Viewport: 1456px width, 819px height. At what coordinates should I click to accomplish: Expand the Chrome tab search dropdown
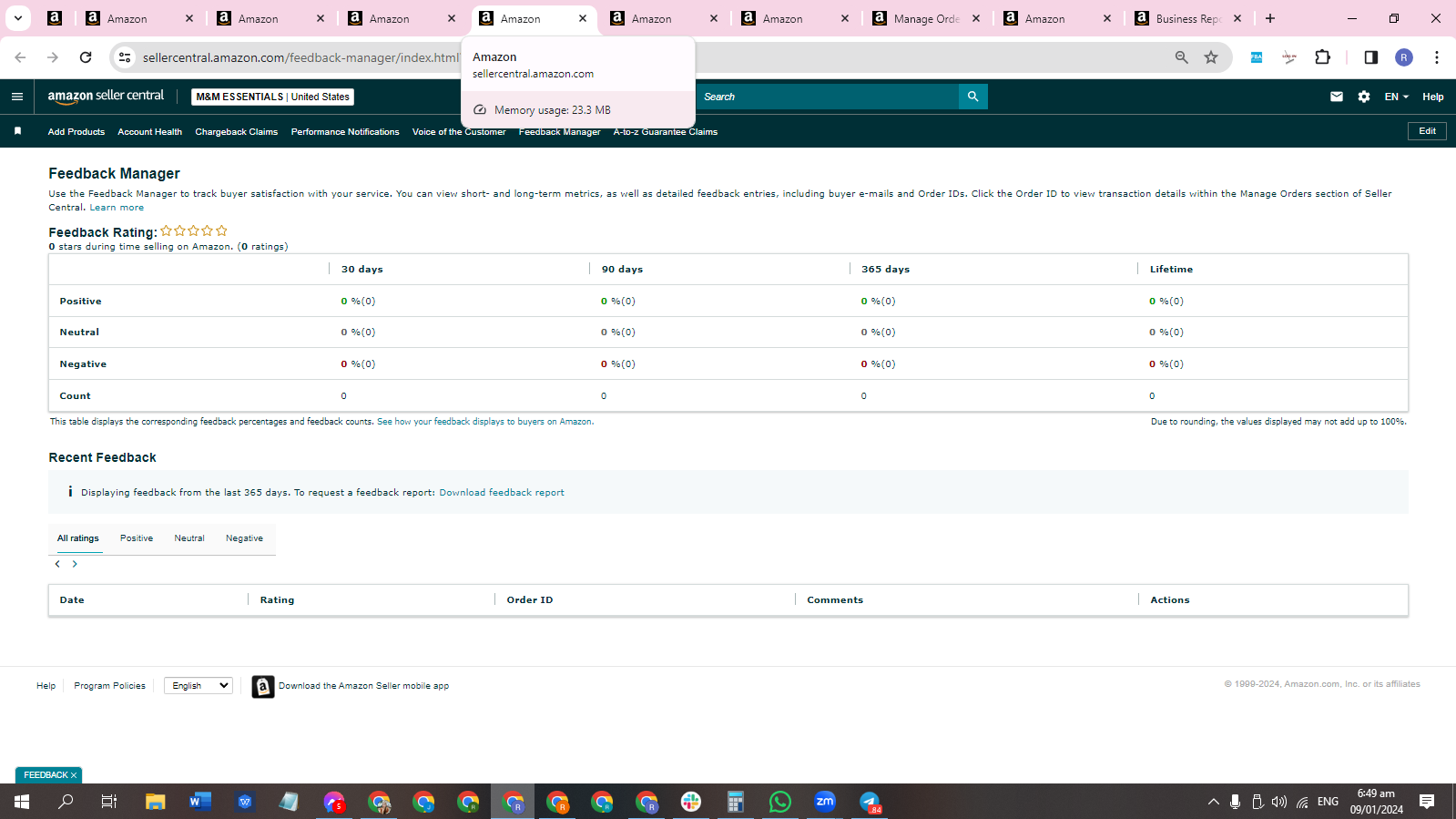point(17,18)
